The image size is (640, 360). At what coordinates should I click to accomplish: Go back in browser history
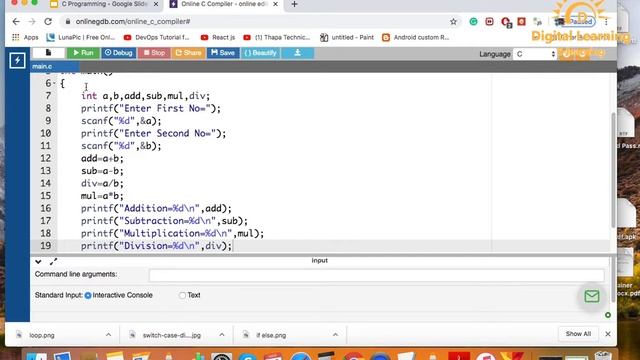coord(16,22)
